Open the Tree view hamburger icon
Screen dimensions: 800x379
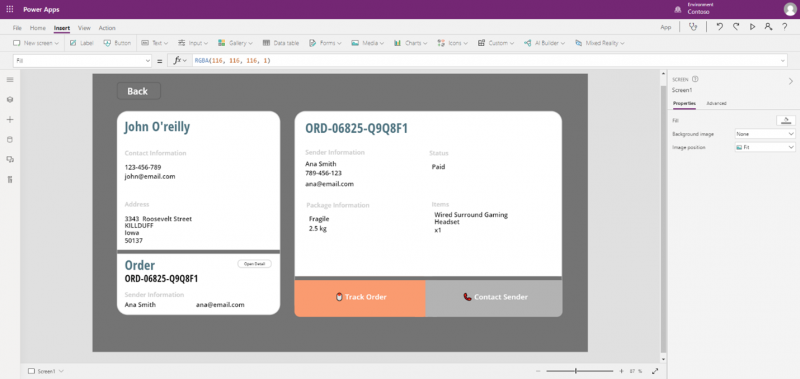(10, 80)
